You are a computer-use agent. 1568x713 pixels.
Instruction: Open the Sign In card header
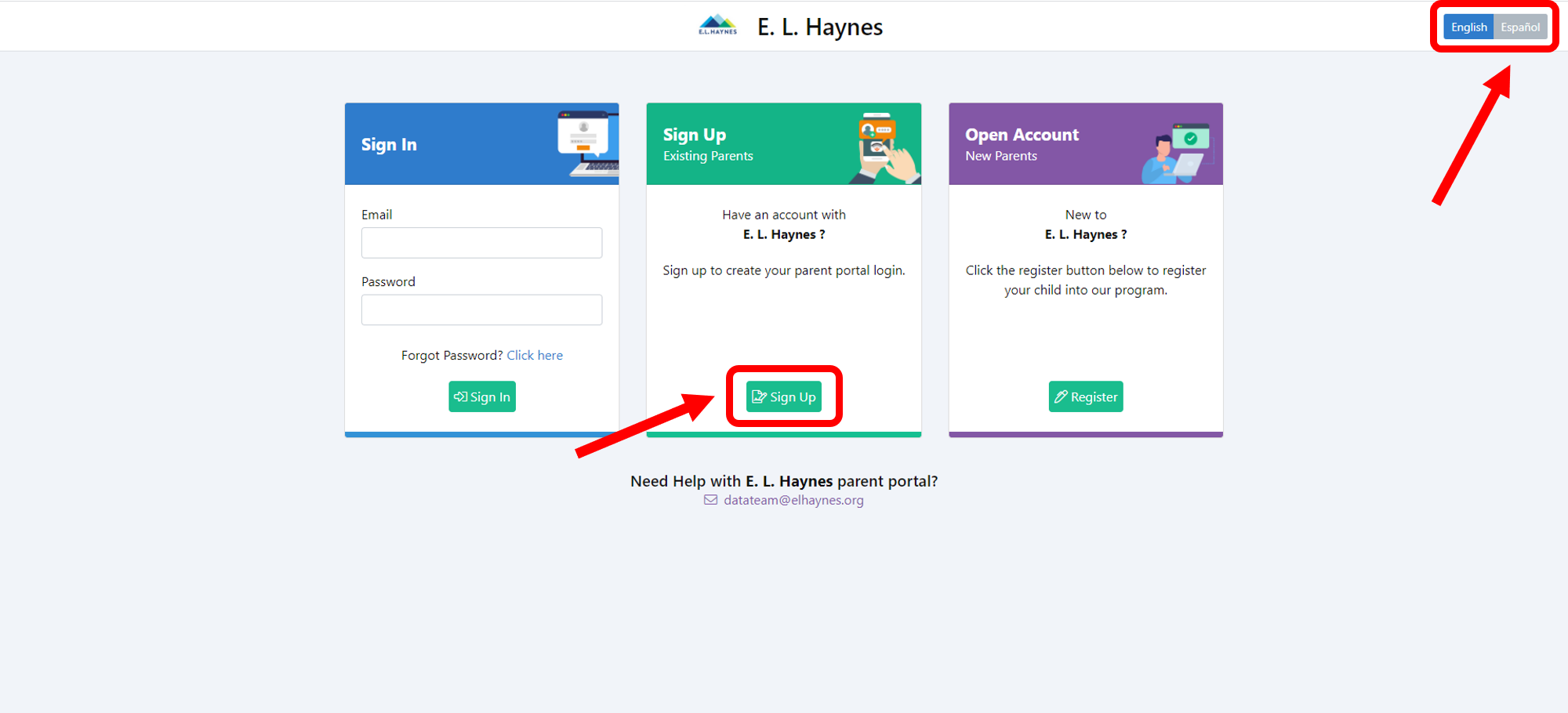tap(389, 144)
